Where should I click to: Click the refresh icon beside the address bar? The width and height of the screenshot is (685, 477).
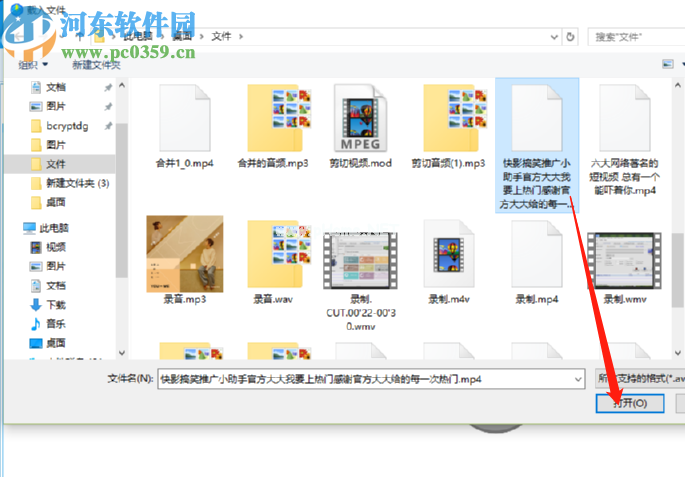[x=570, y=36]
